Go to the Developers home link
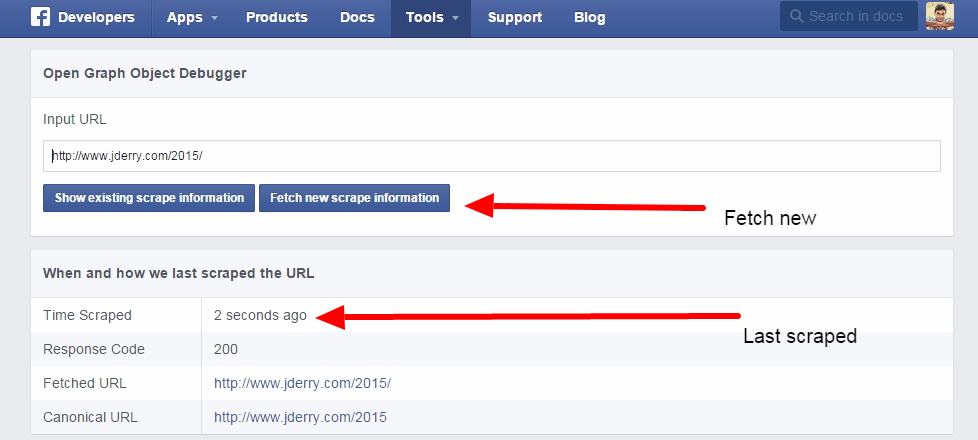This screenshot has height=440, width=978. point(96,17)
